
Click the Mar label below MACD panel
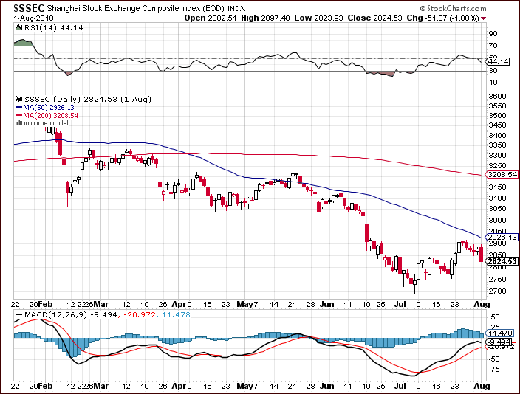pyautogui.click(x=101, y=386)
